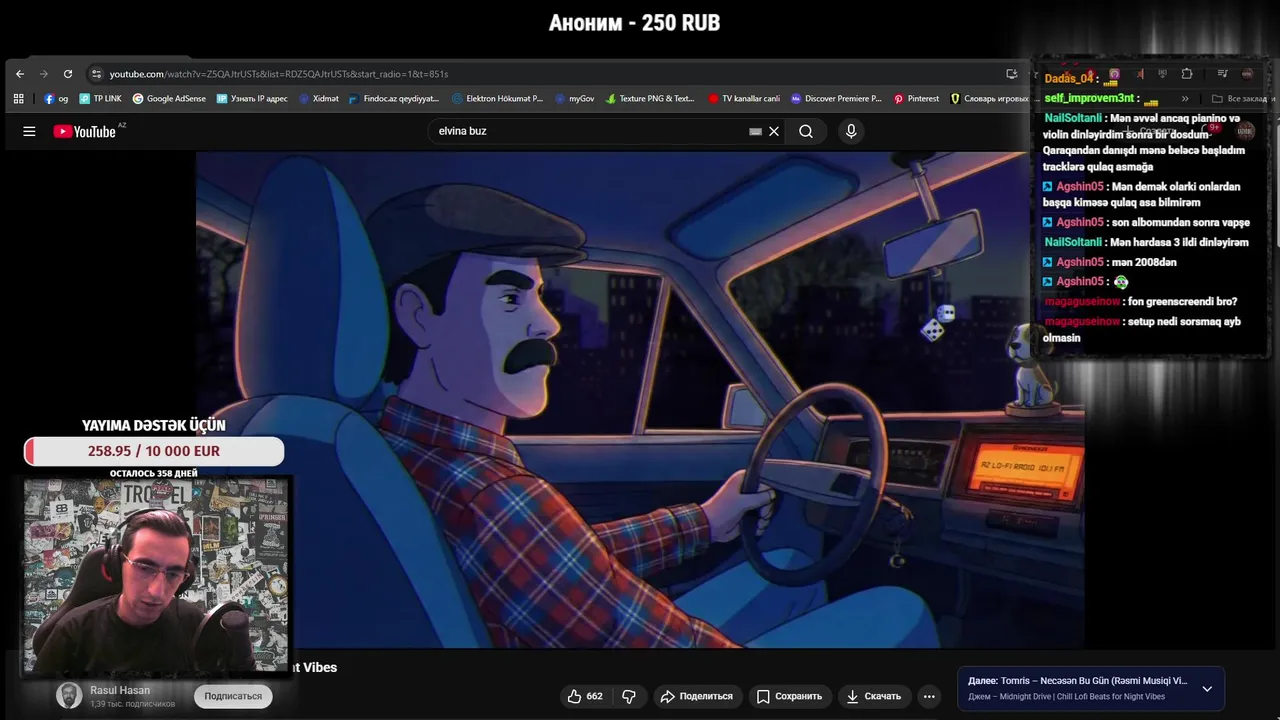Open the TP LINK bookmark
The width and height of the screenshot is (1280, 720).
pyautogui.click(x=100, y=99)
